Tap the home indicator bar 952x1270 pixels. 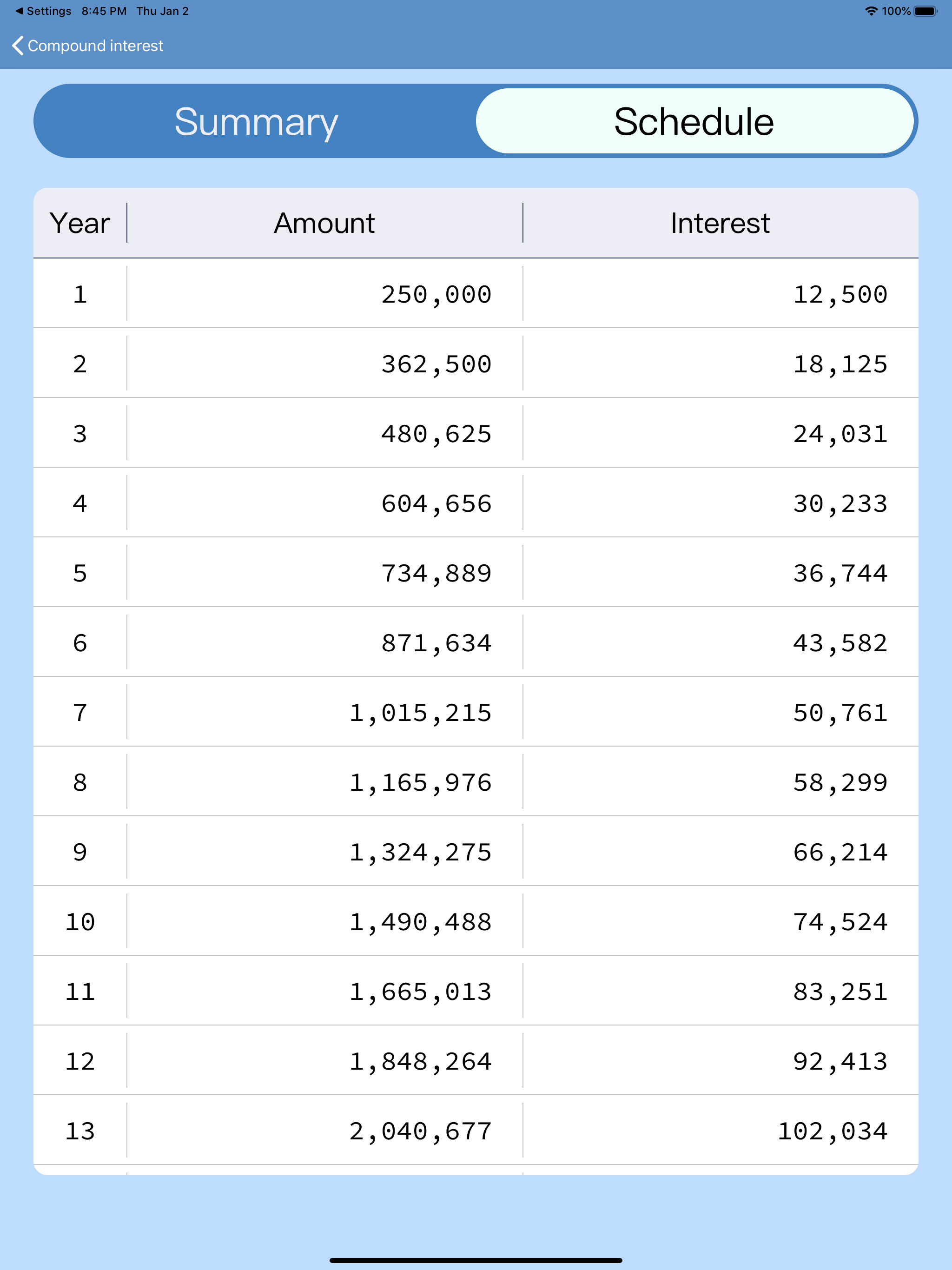pyautogui.click(x=476, y=1260)
